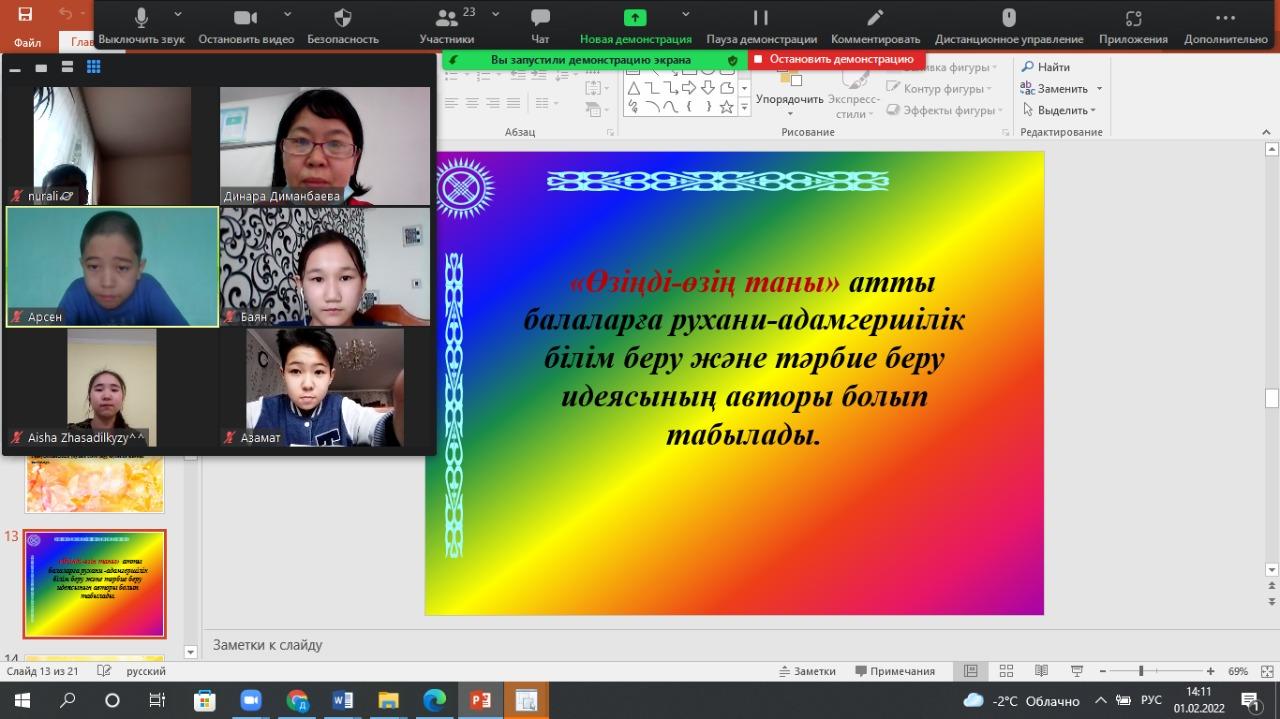
Task: Stop video in Zoom toolbar
Action: click(x=245, y=26)
